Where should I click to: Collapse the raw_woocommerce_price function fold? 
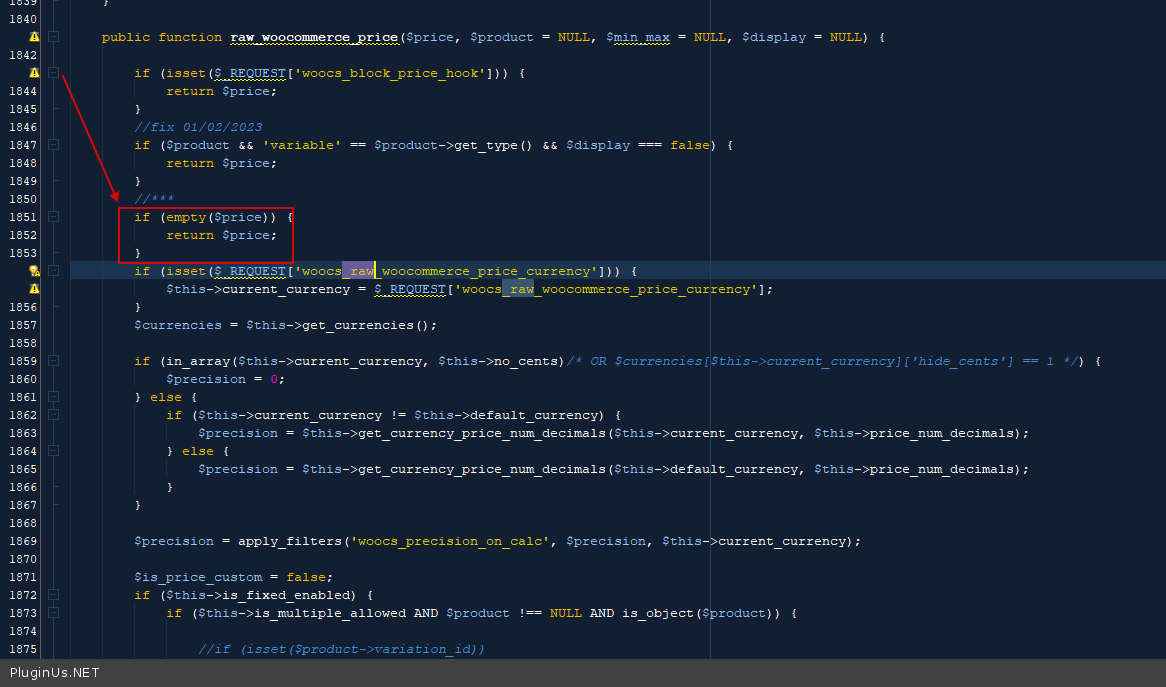click(54, 37)
